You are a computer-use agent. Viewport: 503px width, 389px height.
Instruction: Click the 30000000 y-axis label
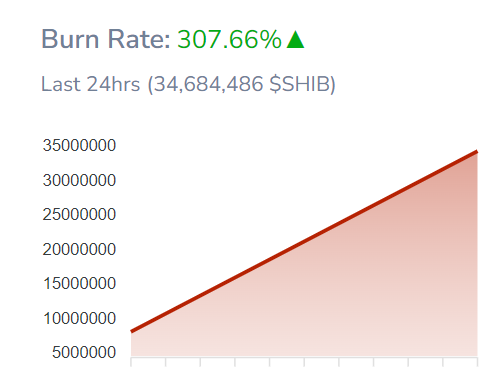79,180
